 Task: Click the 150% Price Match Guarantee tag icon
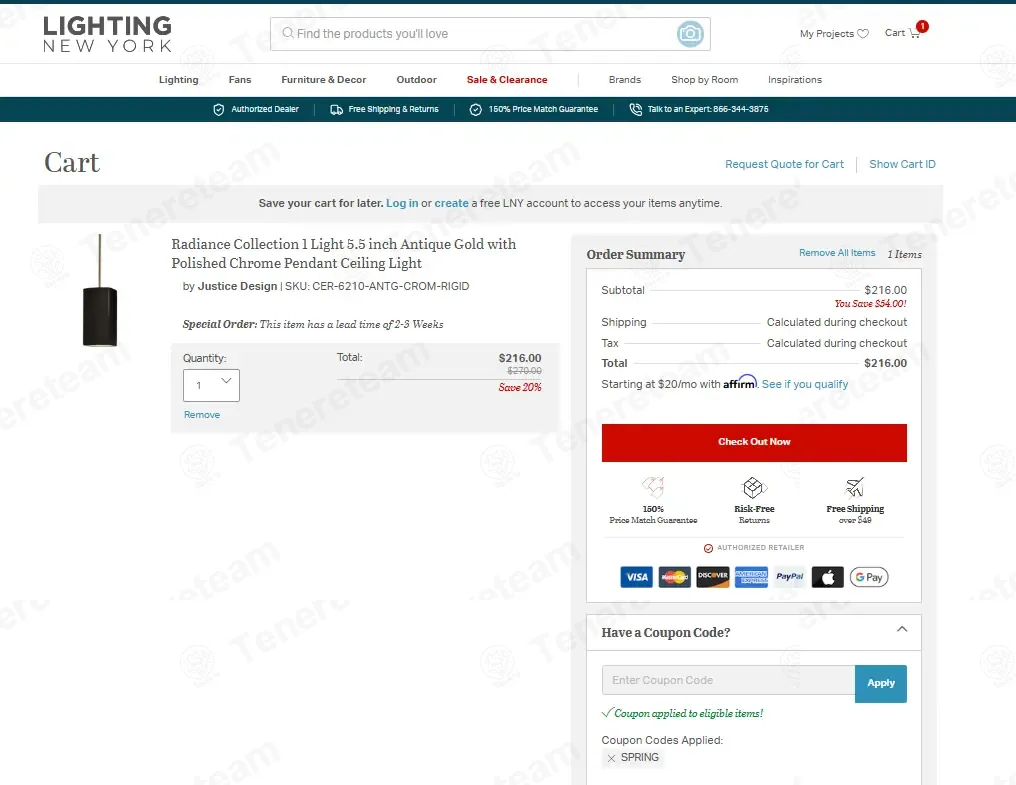[653, 486]
